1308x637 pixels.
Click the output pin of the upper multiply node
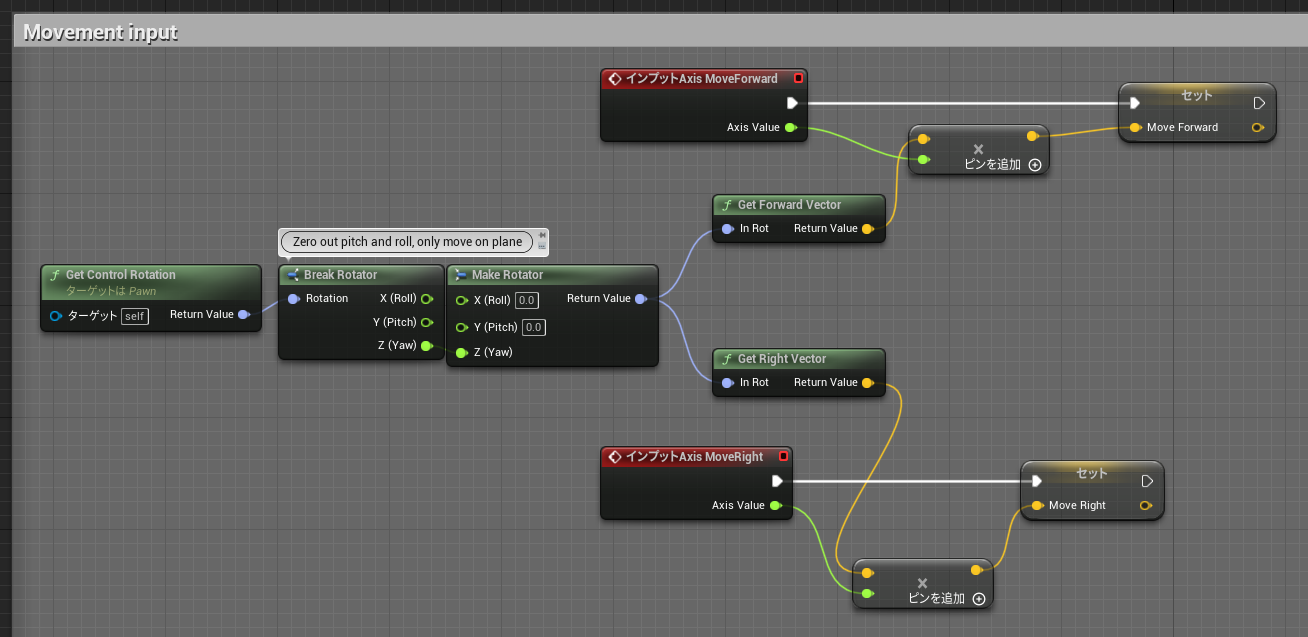(x=1031, y=135)
